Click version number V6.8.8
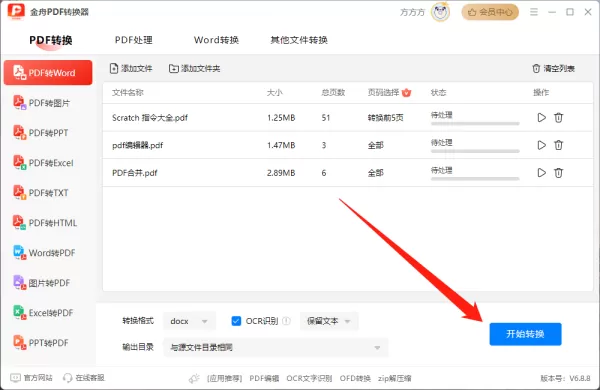Viewport: 600px width, 390px height. click(x=580, y=378)
